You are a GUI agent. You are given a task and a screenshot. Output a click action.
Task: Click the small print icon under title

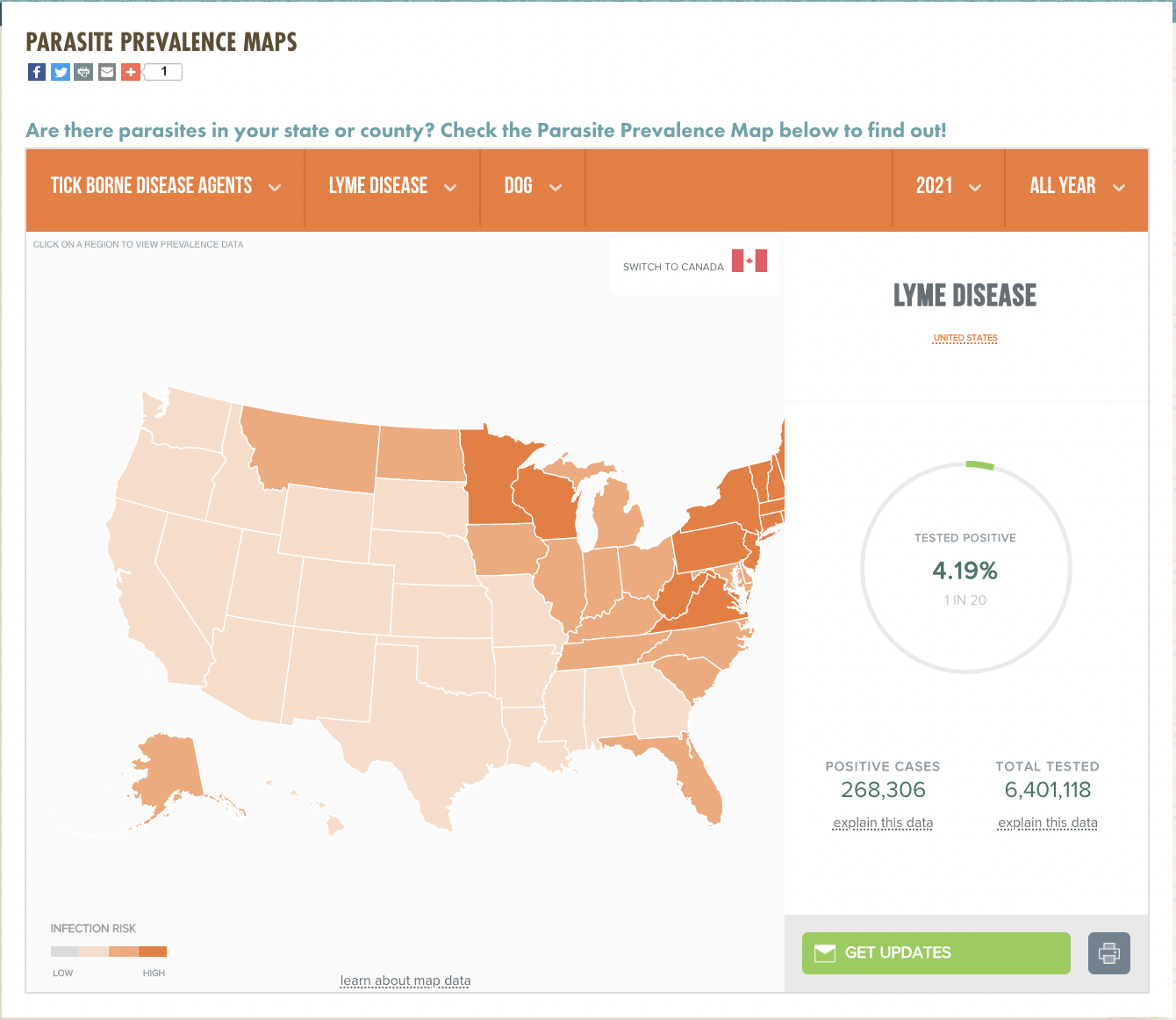(x=83, y=72)
